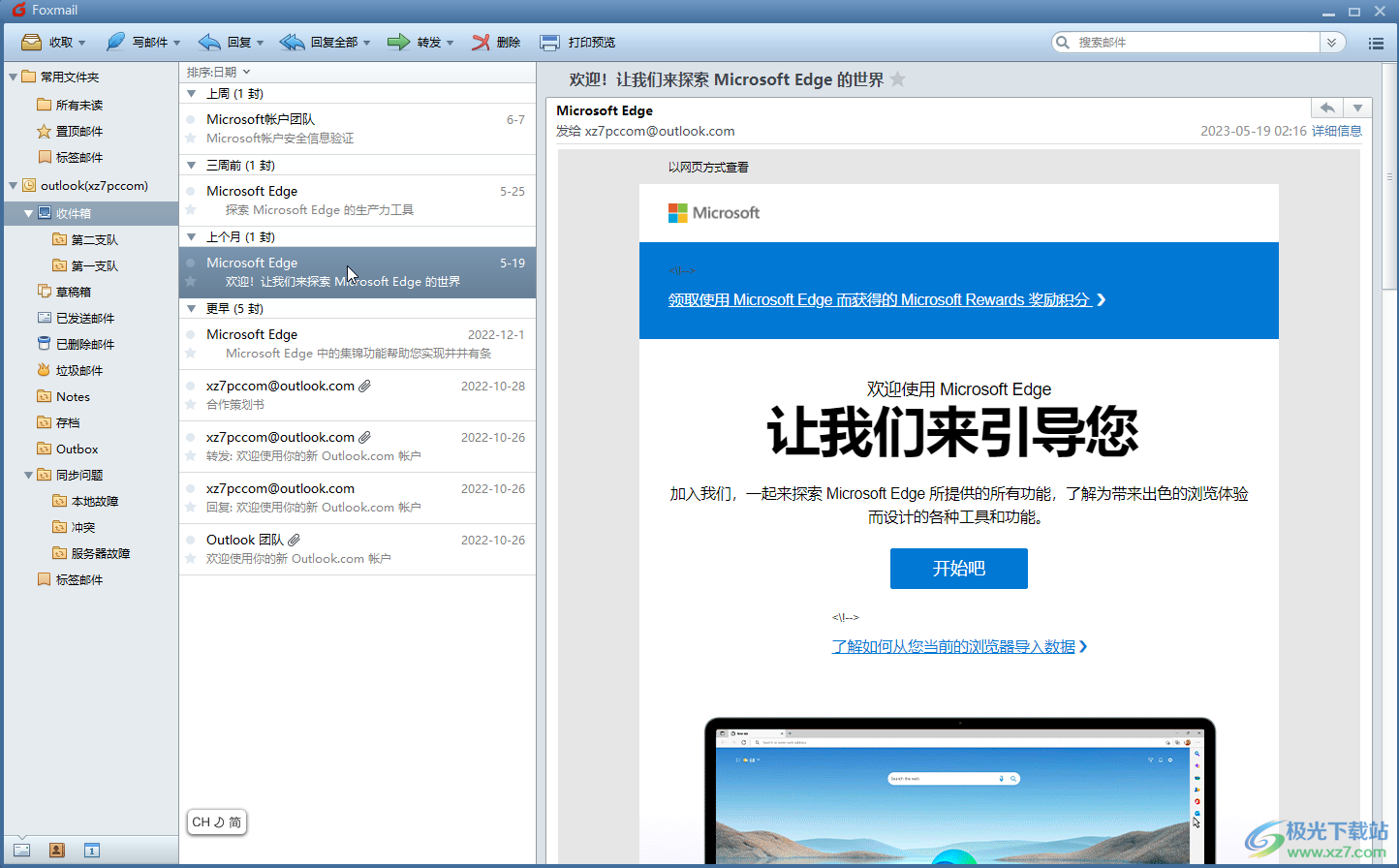
Task: Collapse the 常用文件夹 tree node
Action: pos(13,77)
